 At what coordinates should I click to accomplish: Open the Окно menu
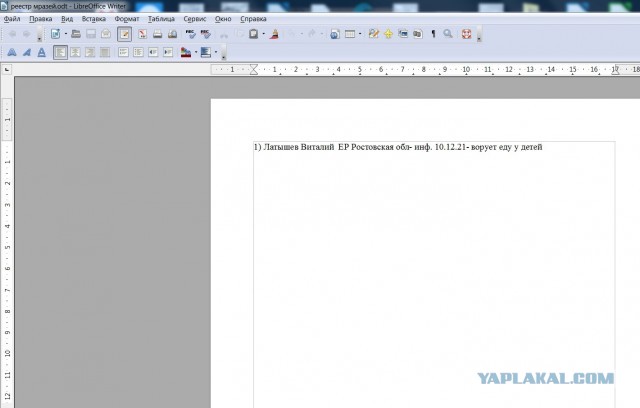pyautogui.click(x=223, y=19)
